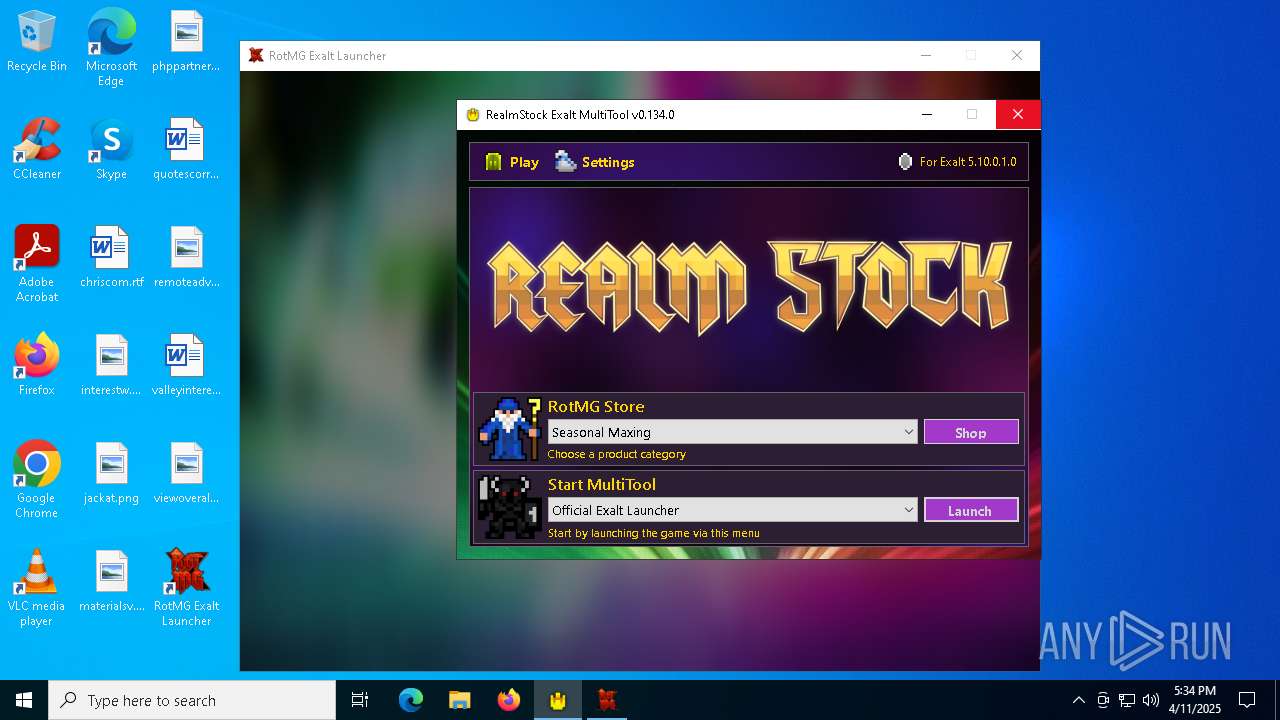Open the Recycle Bin desktop icon

[x=37, y=42]
